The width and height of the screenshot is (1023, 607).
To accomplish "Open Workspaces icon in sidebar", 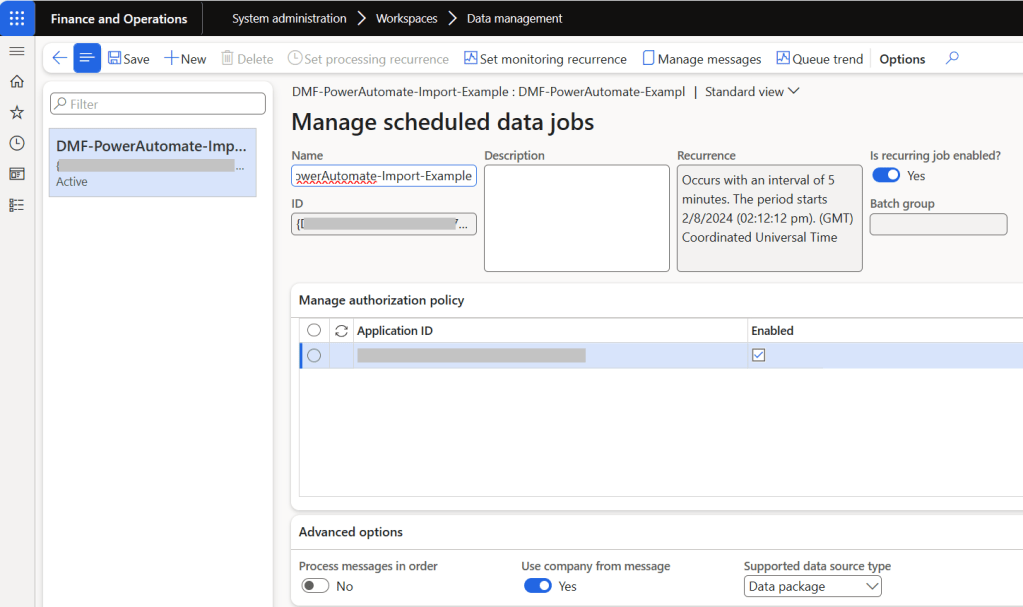I will pyautogui.click(x=16, y=174).
